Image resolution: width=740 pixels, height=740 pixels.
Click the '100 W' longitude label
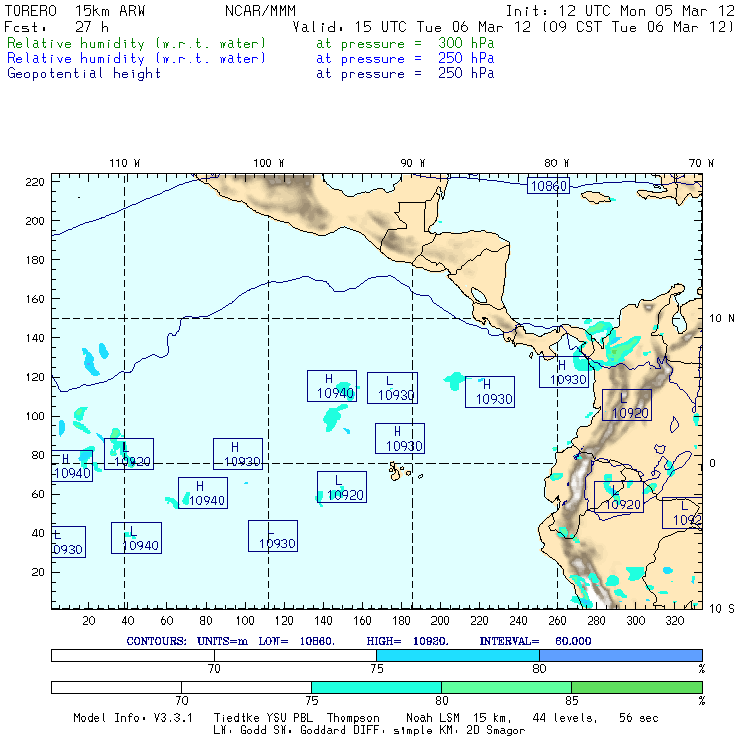point(269,163)
